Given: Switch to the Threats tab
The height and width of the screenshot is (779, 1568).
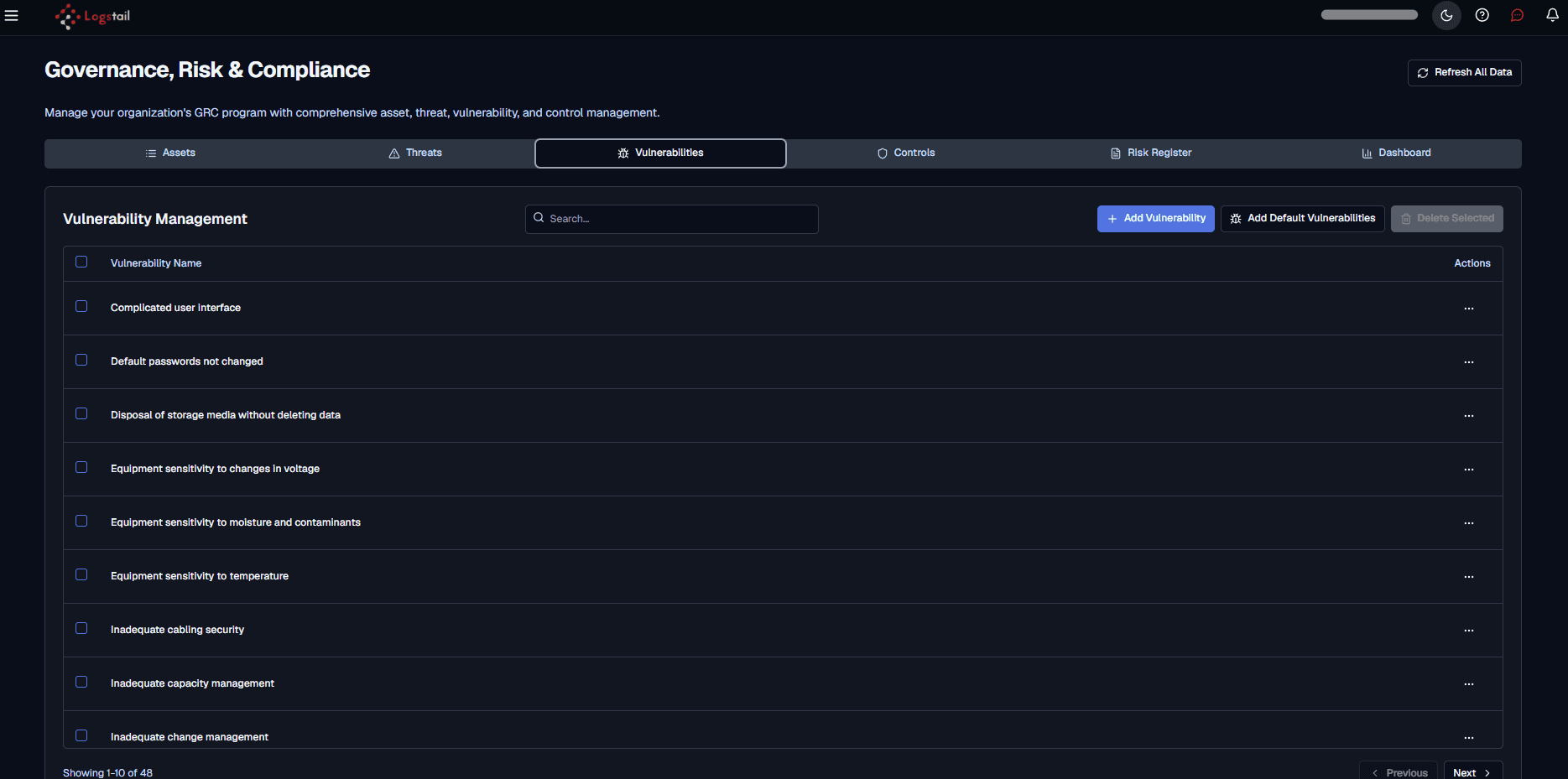Looking at the screenshot, I should (415, 153).
